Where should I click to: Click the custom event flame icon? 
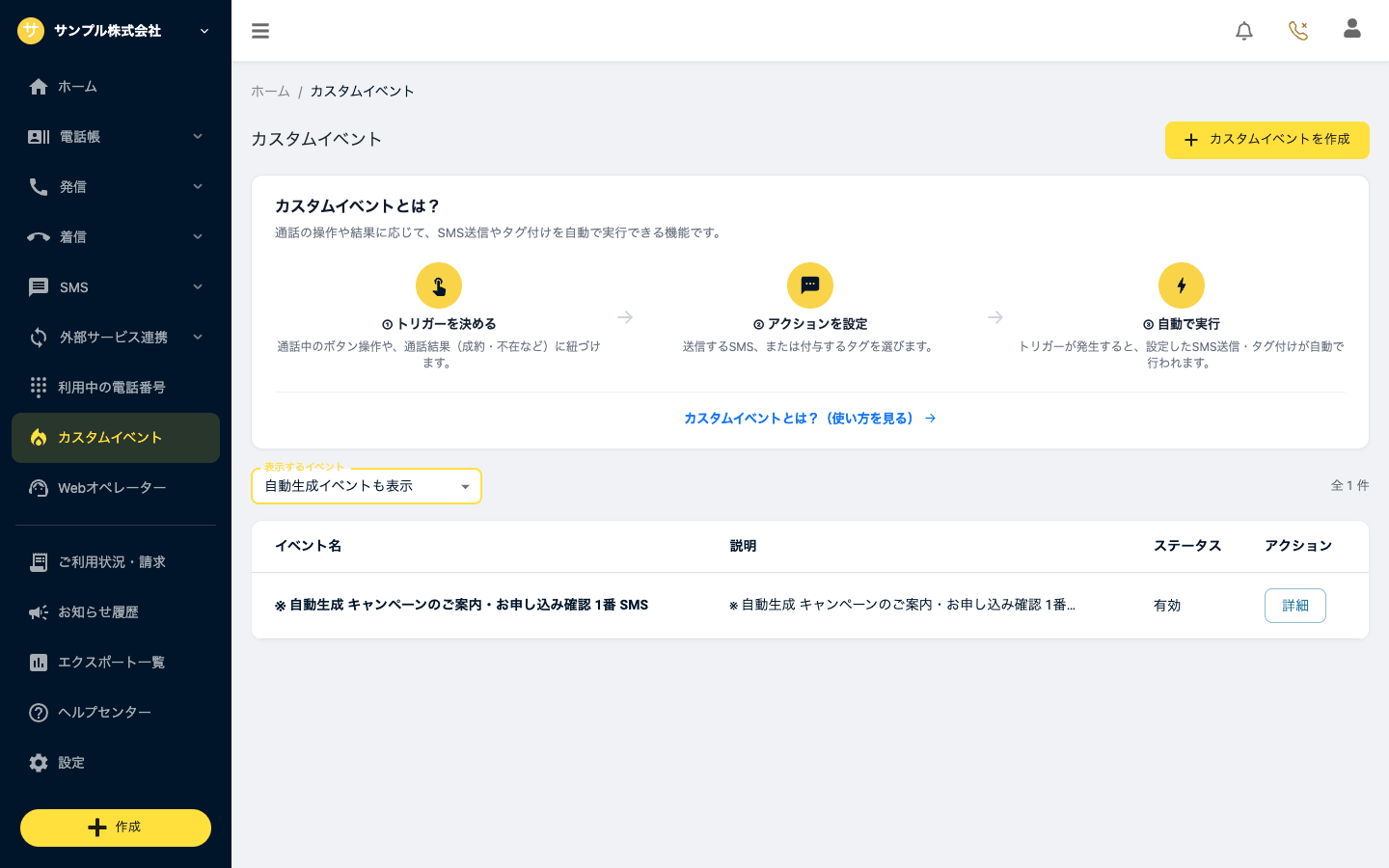(x=39, y=438)
